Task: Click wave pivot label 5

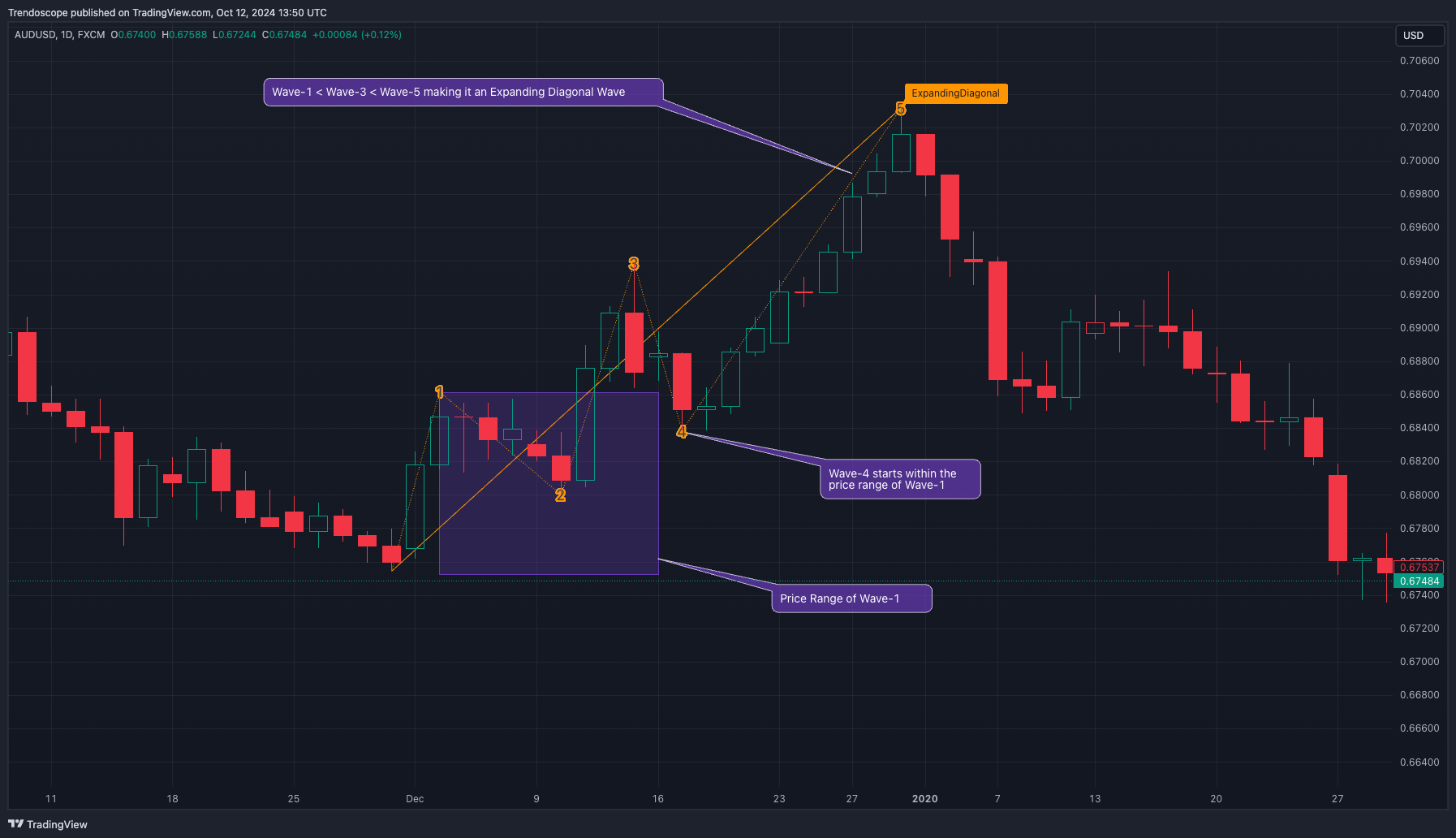Action: pos(901,109)
